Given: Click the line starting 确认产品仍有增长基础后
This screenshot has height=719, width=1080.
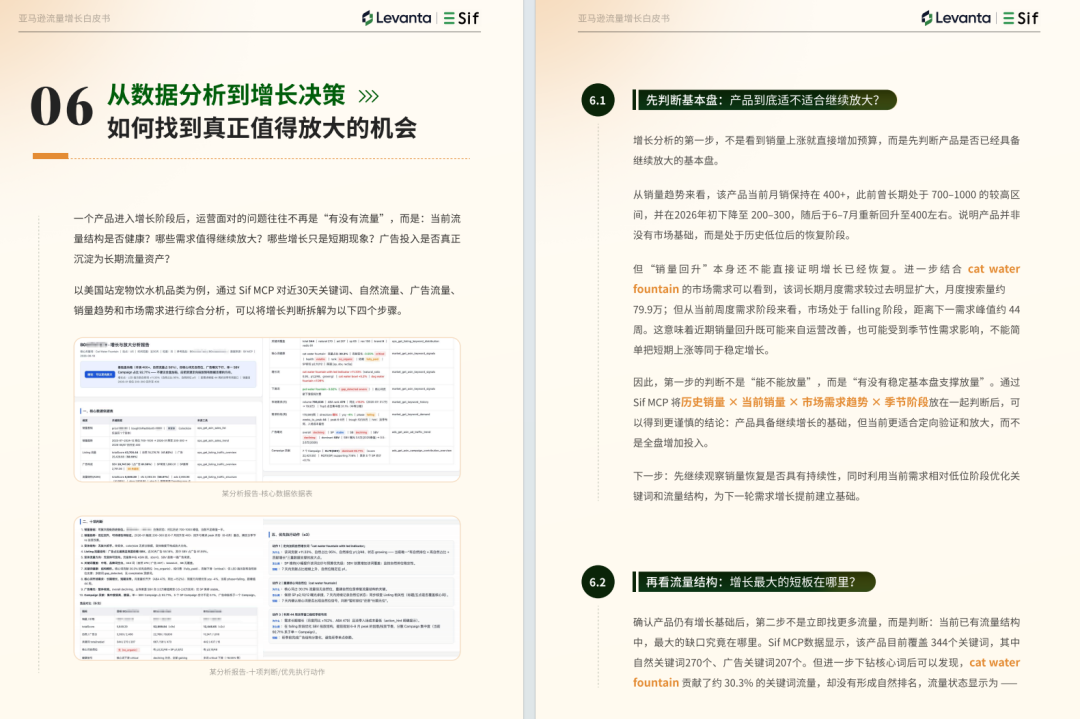Looking at the screenshot, I should point(827,623).
